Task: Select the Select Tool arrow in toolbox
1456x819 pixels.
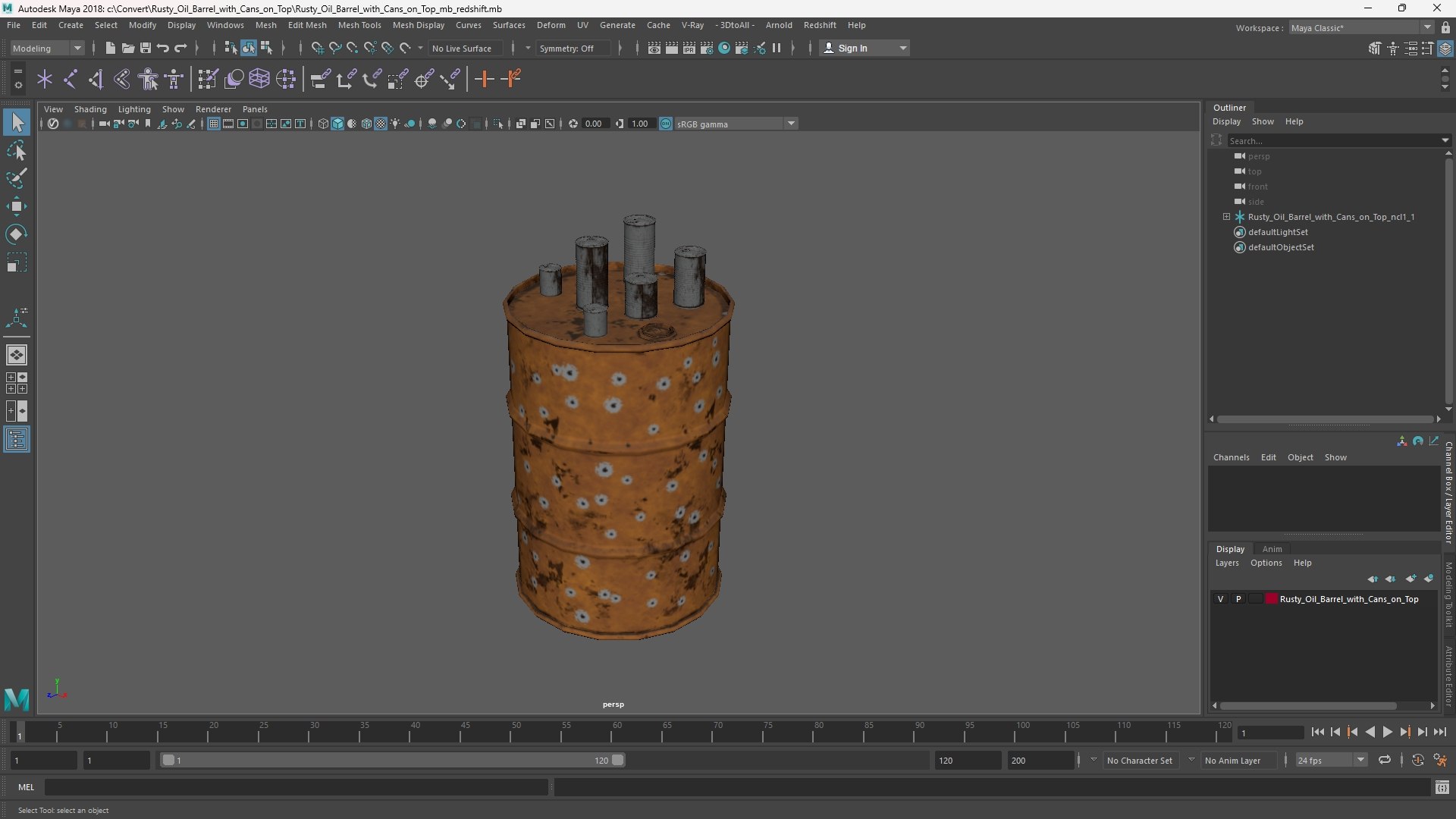Action: 17,122
